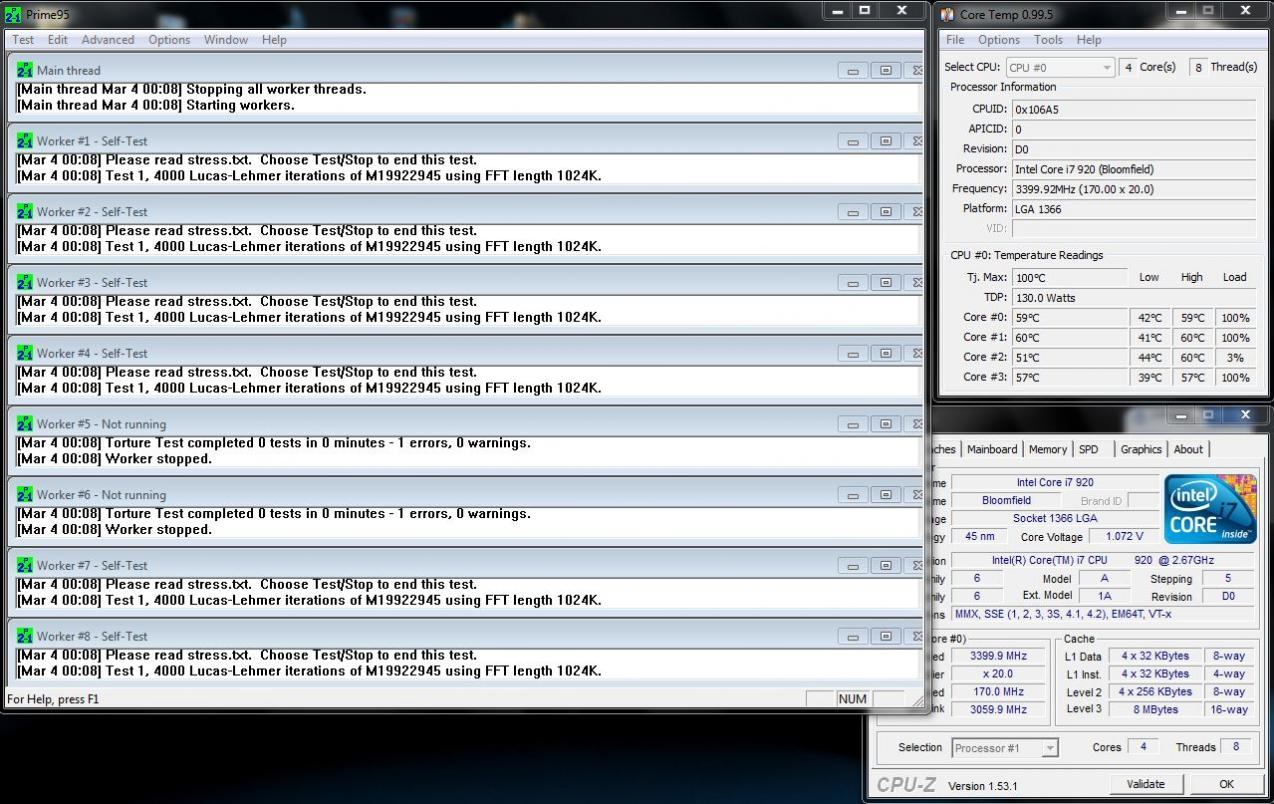Click the TDP value 130.0 Watts
The height and width of the screenshot is (804, 1274).
tap(1133, 297)
